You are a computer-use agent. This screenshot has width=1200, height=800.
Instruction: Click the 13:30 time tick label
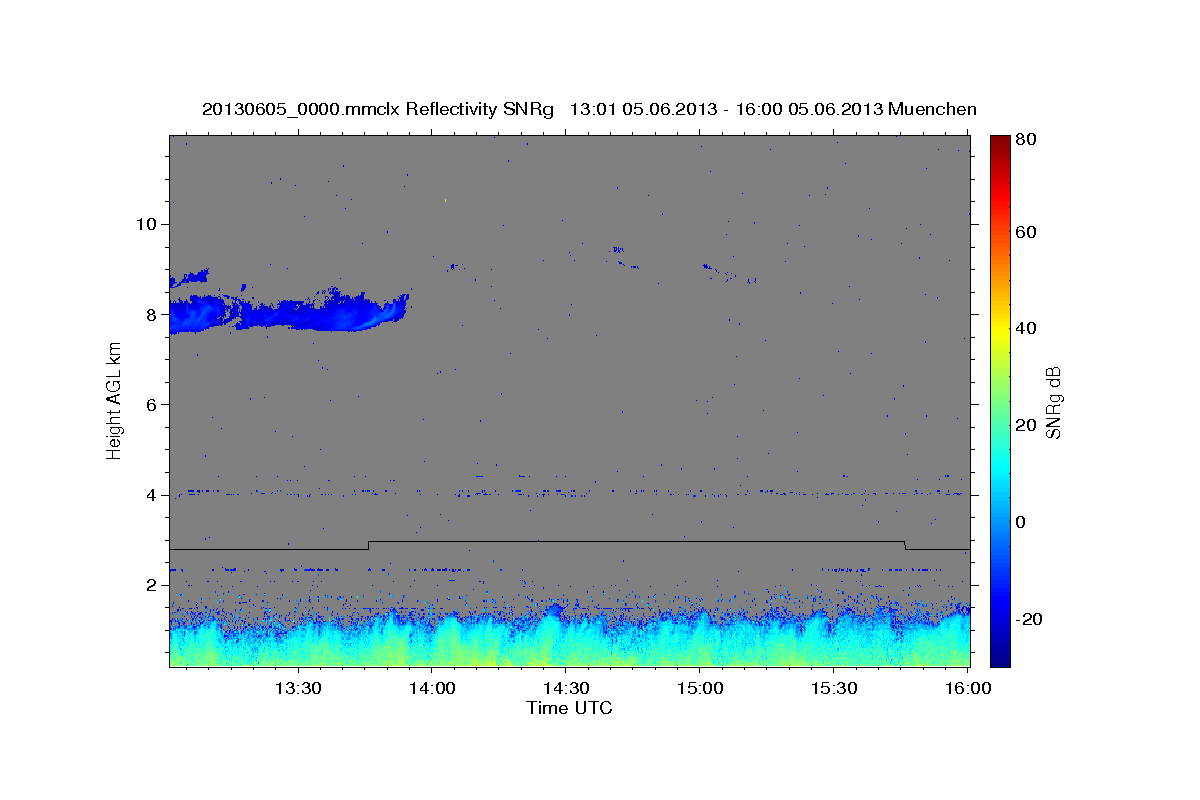297,688
